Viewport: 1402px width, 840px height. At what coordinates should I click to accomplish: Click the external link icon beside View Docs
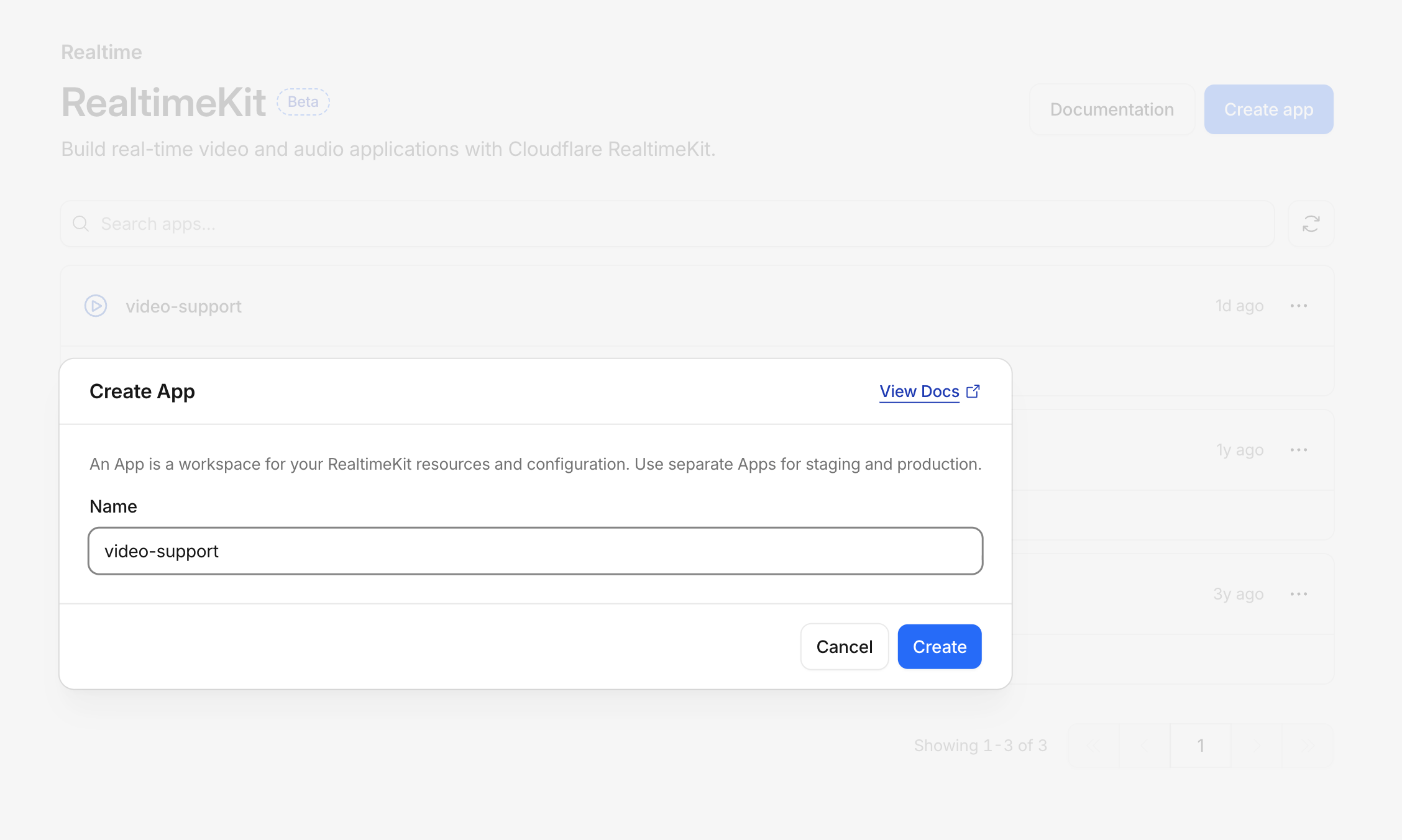point(973,391)
